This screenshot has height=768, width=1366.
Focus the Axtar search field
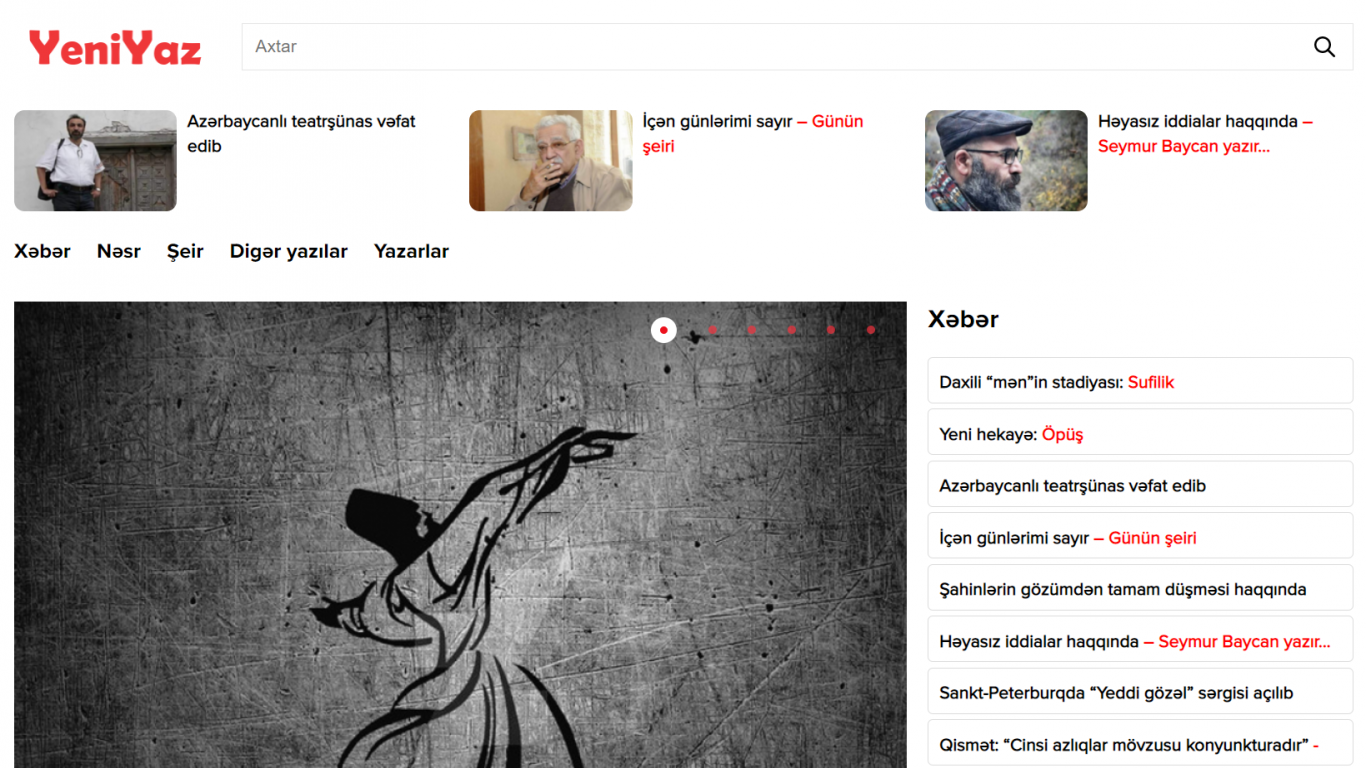point(775,47)
